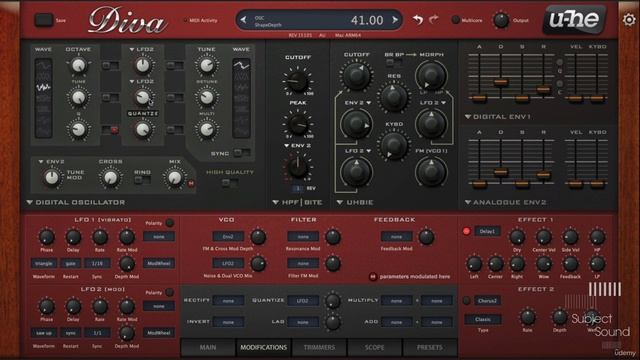This screenshot has width=640, height=360.
Task: Open chorus Type dropdown showing Classic
Action: tap(483, 319)
